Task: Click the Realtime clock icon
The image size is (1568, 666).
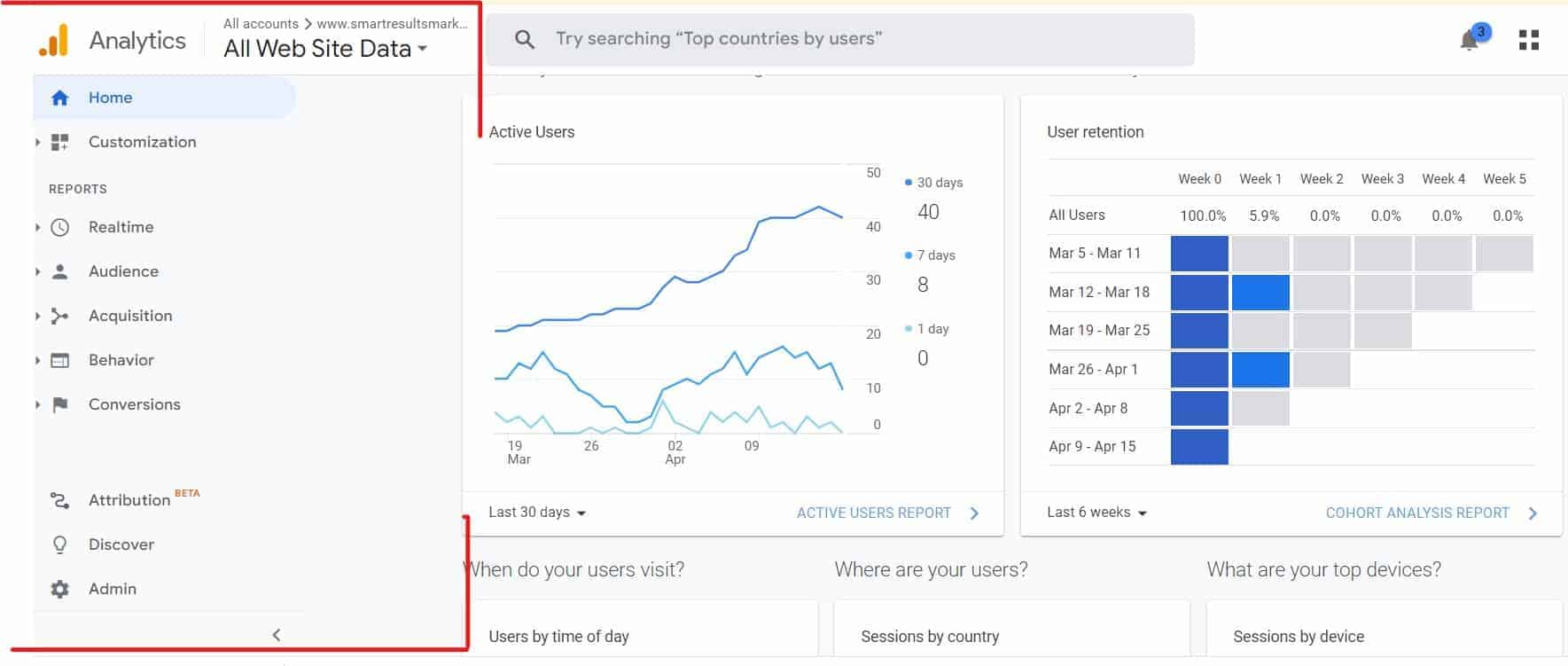Action: coord(59,227)
